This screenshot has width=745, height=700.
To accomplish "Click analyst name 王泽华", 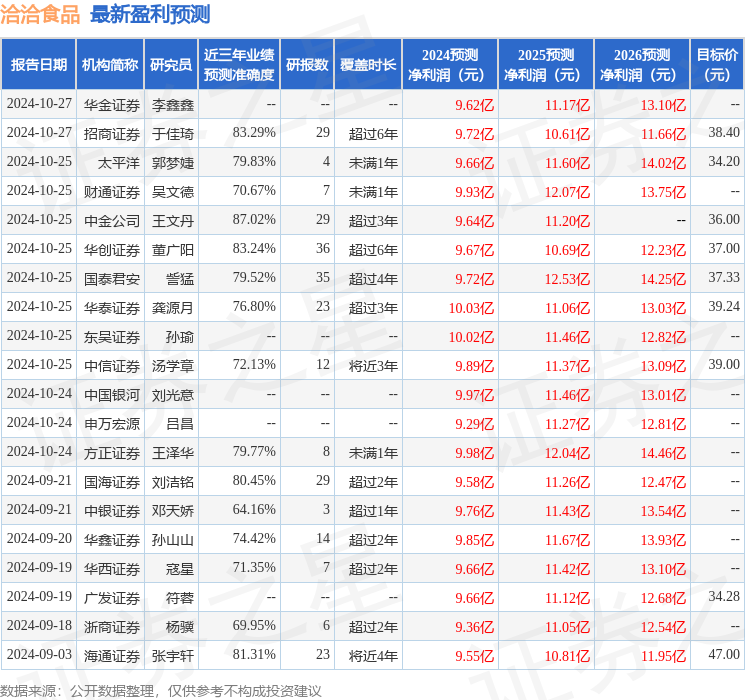I will (x=173, y=453).
